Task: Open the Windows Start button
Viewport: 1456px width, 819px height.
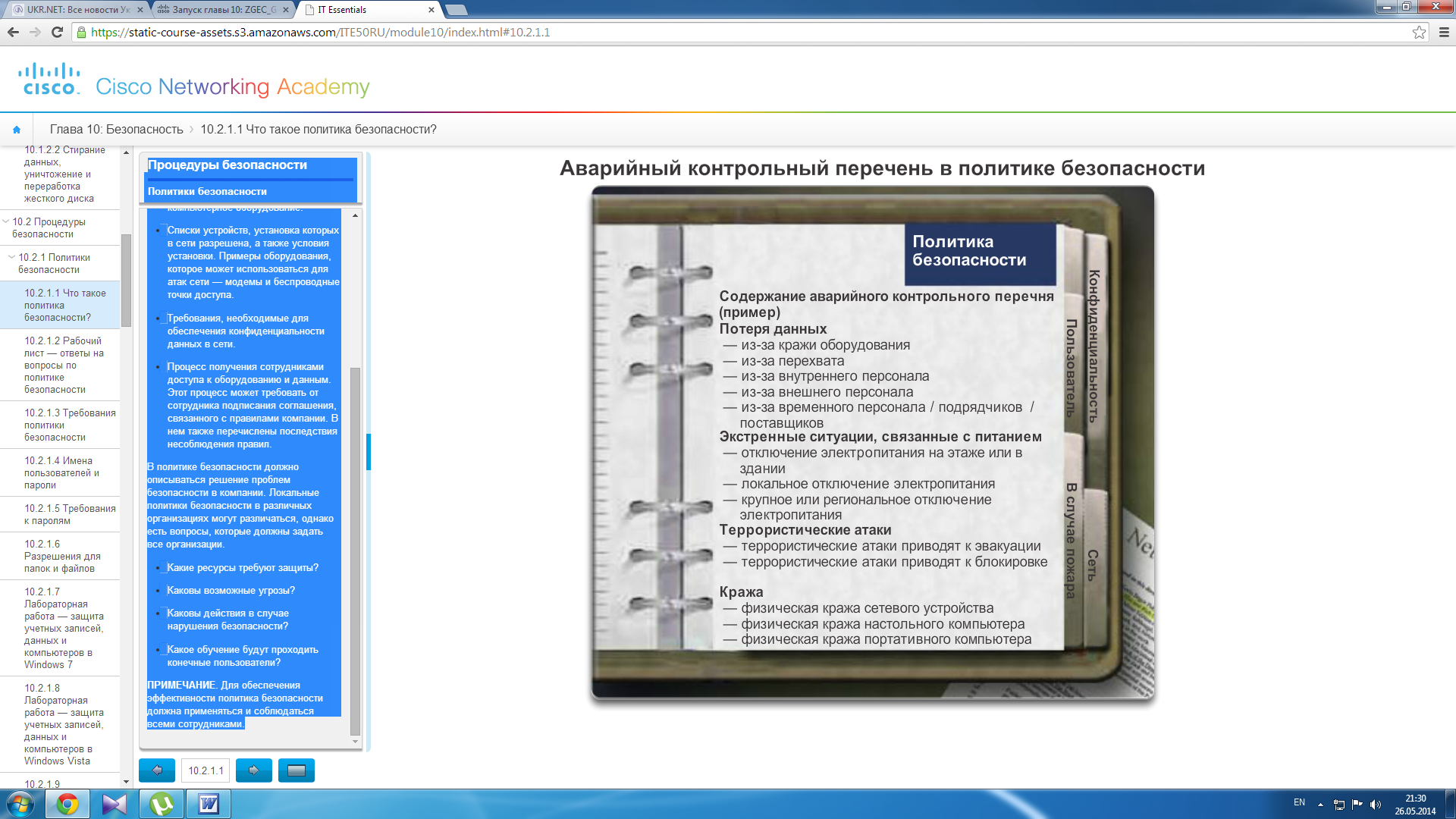Action: pos(20,804)
